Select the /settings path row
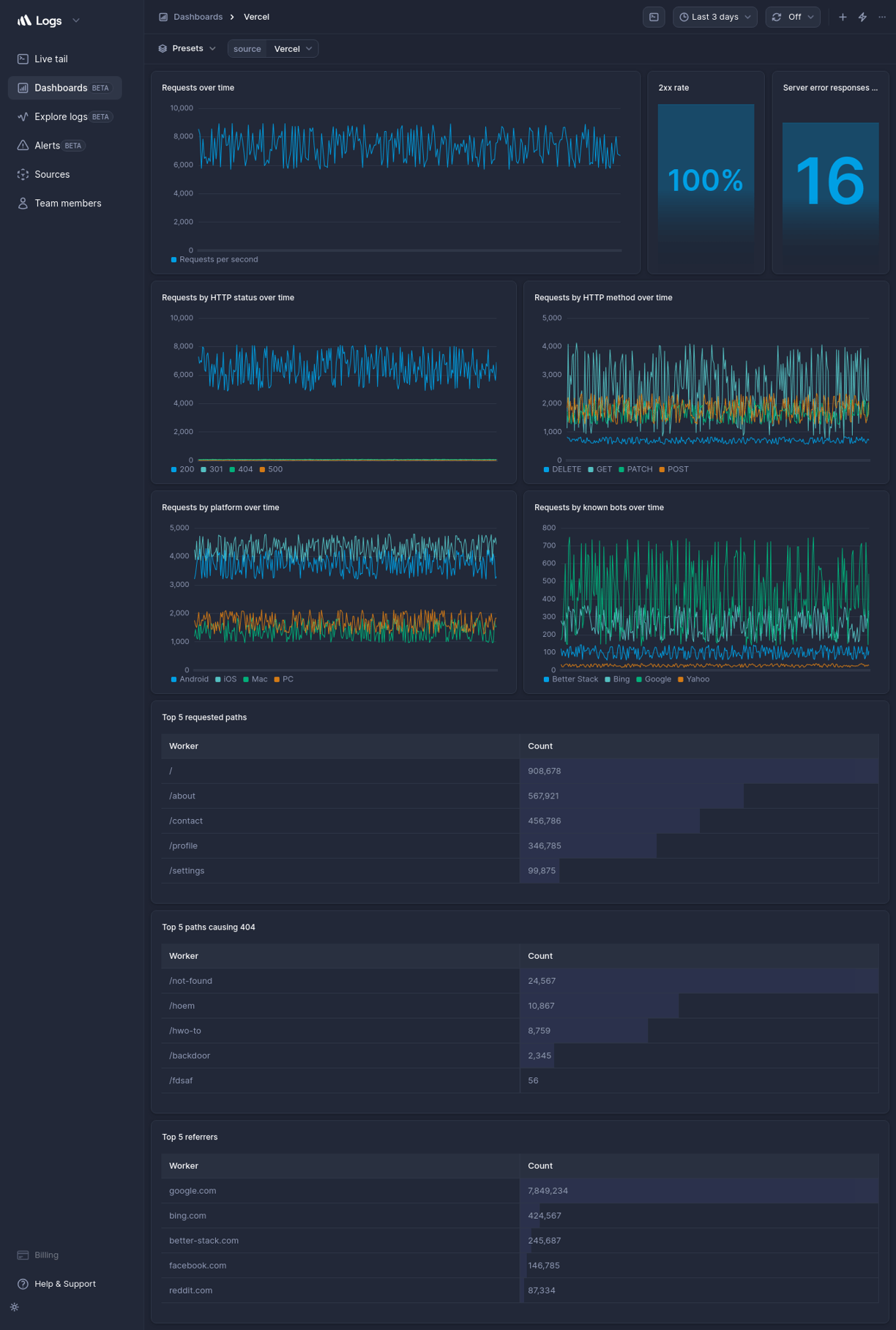 pos(520,870)
